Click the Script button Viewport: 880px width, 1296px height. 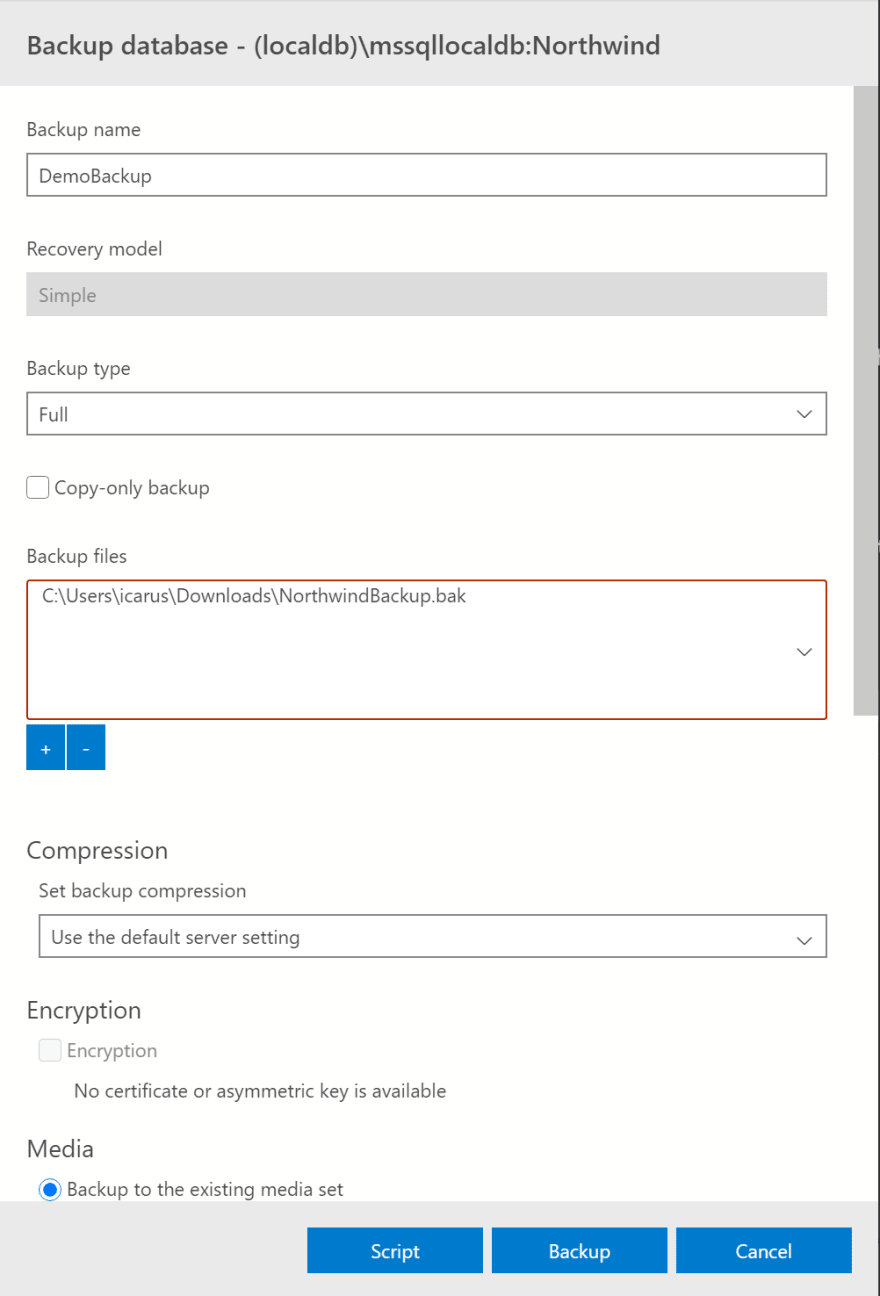(395, 1251)
